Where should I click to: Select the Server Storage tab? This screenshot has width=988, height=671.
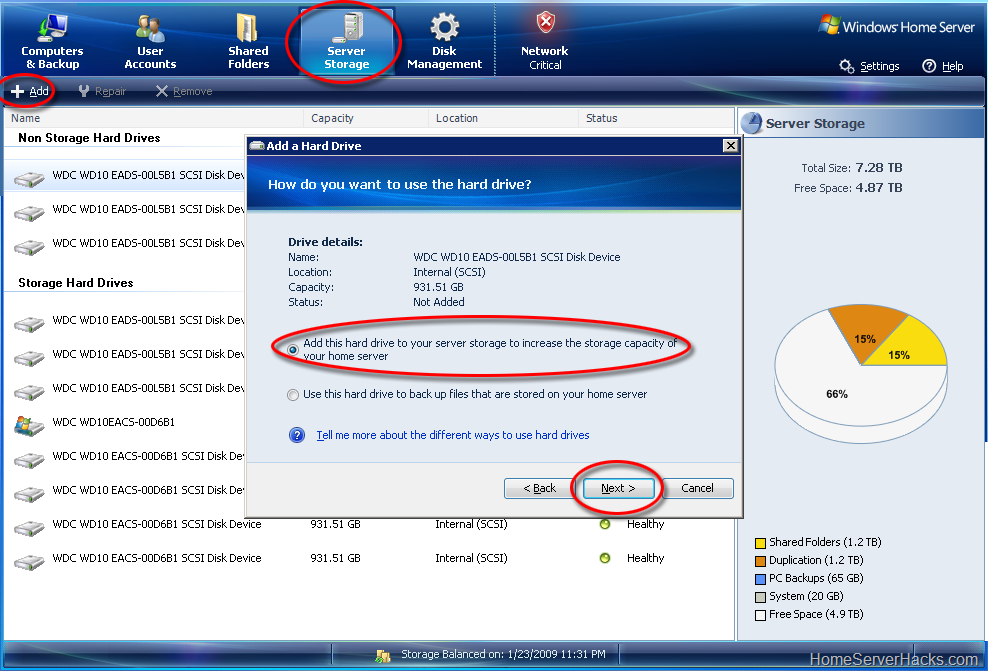[x=347, y=42]
